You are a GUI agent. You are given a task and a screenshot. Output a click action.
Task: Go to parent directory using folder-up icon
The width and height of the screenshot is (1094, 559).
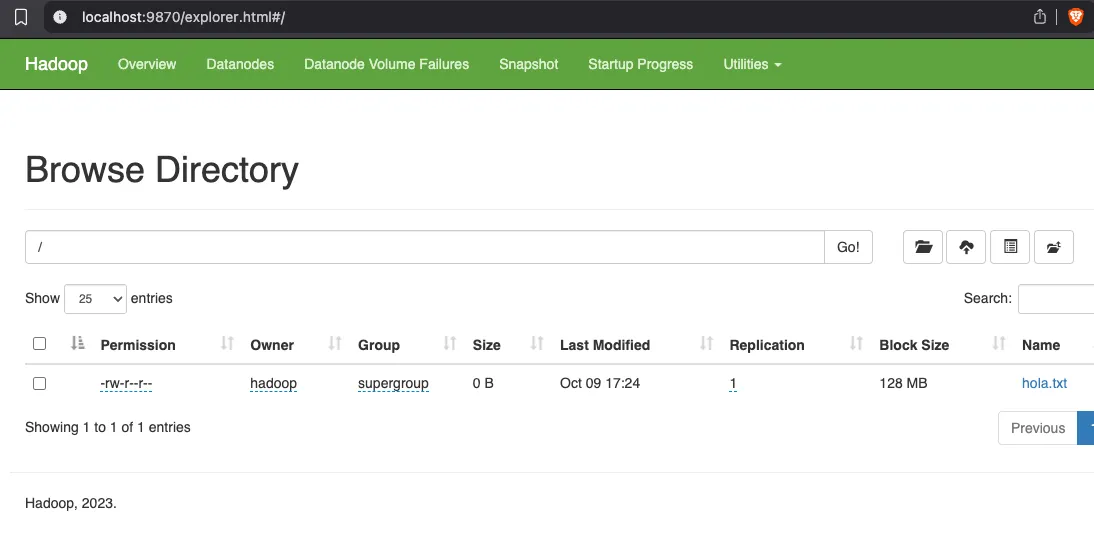point(1053,247)
